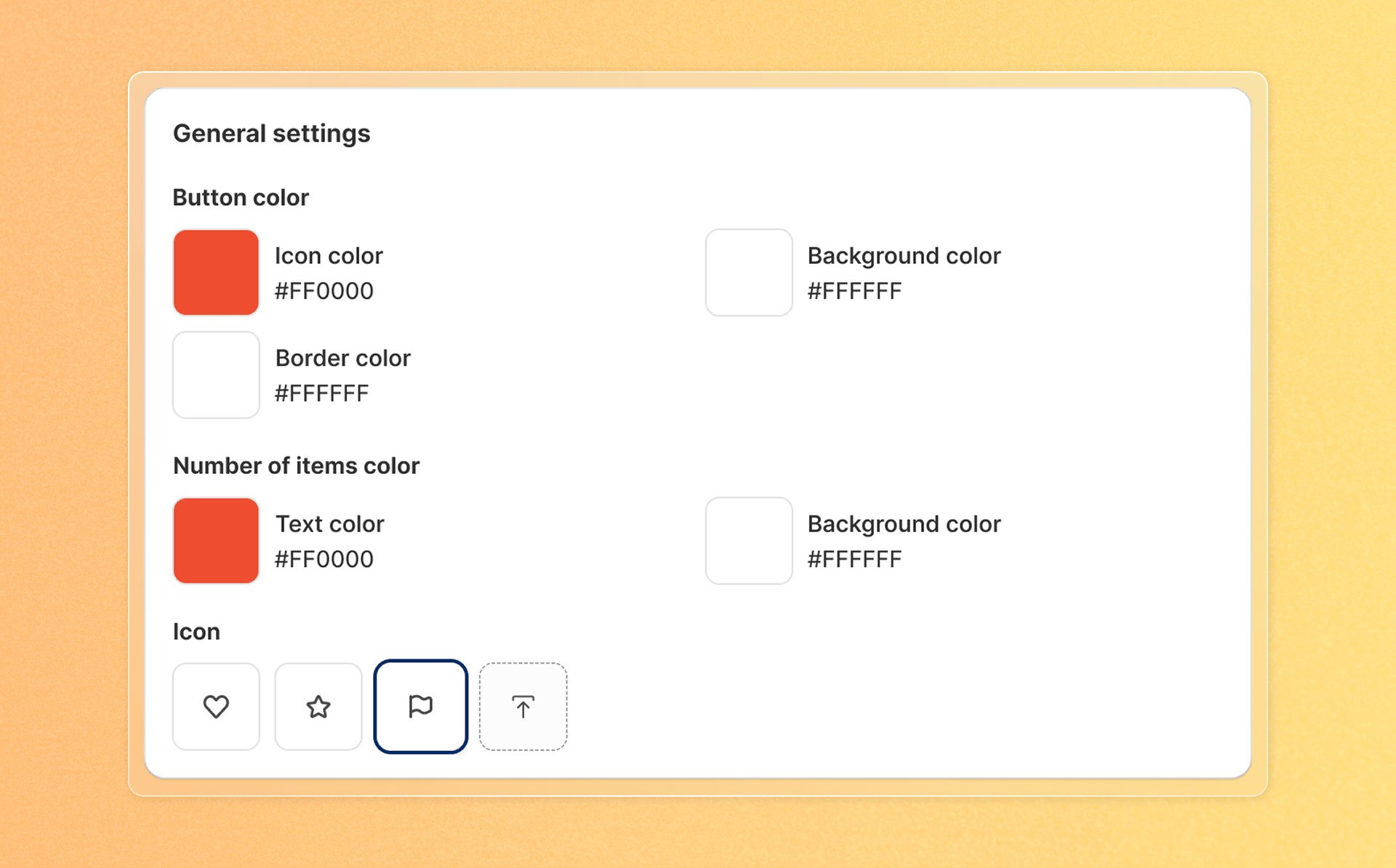Viewport: 1396px width, 868px height.
Task: Select the heart icon option
Action: tap(216, 706)
